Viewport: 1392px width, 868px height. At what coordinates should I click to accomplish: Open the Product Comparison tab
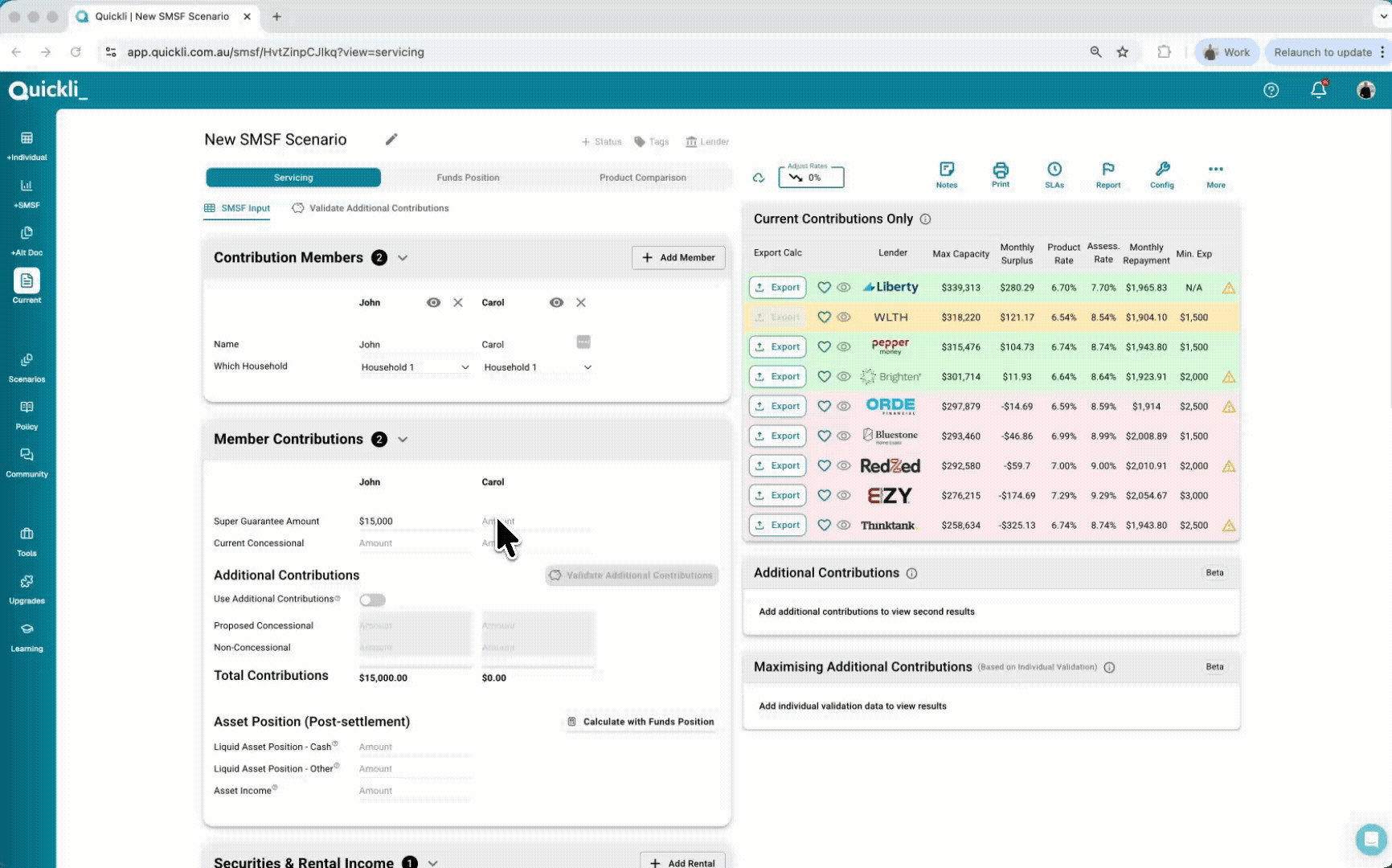click(x=642, y=178)
